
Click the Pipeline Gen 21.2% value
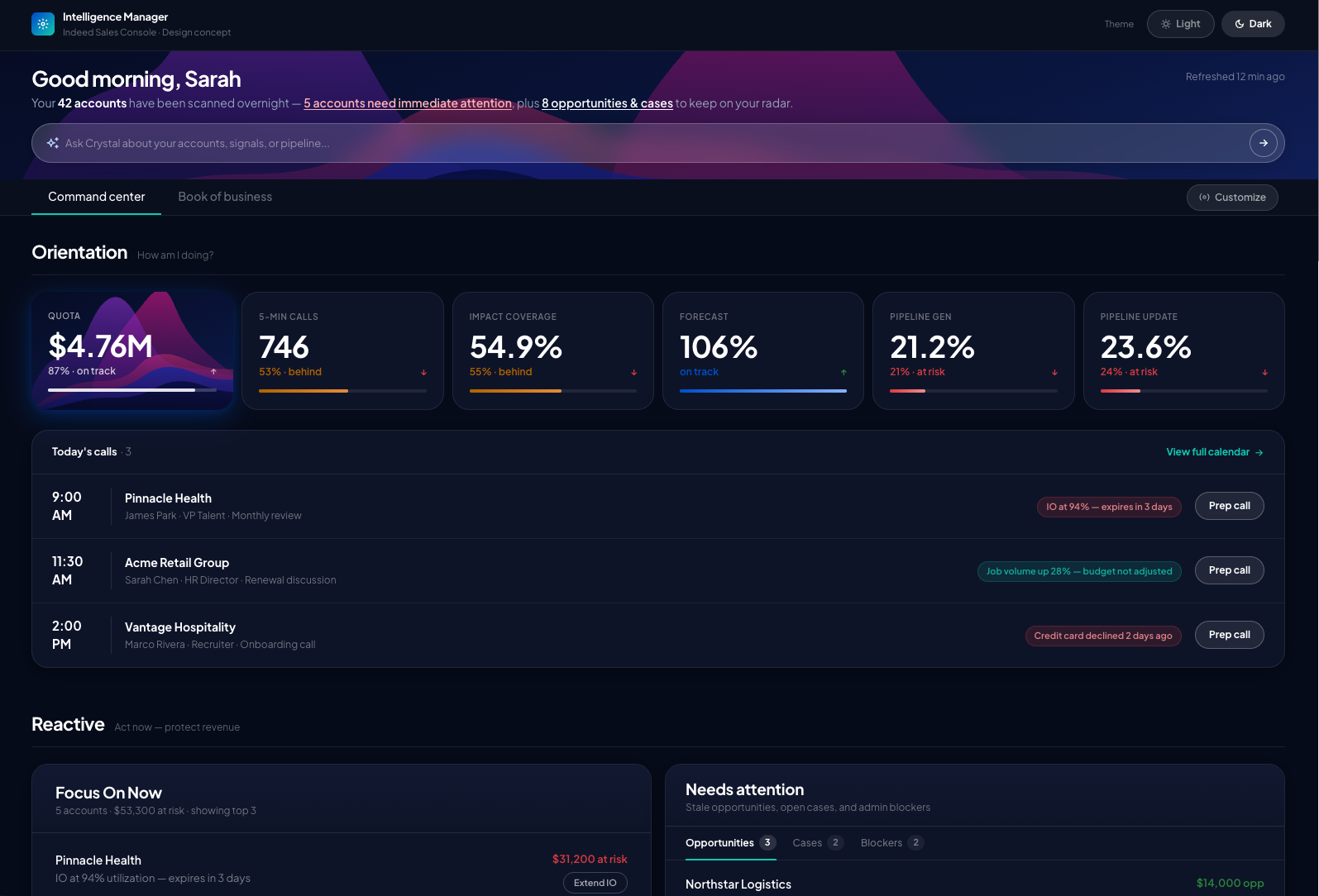[x=932, y=347]
